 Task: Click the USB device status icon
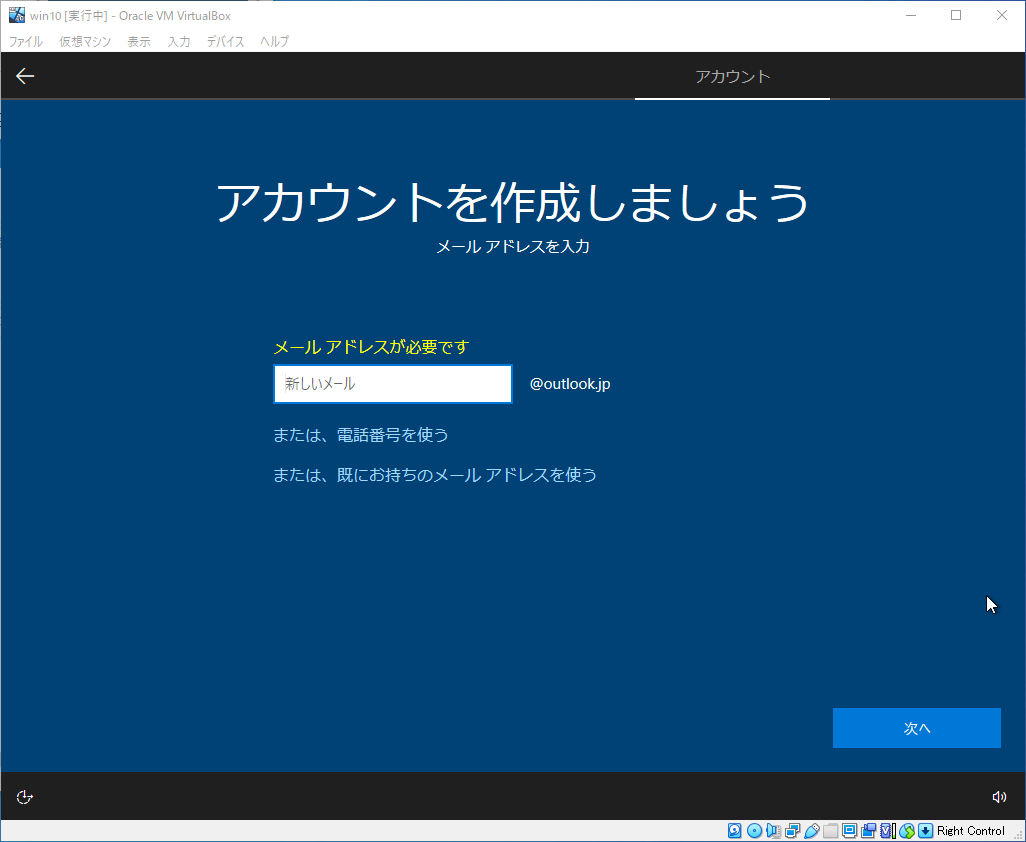[x=811, y=831]
